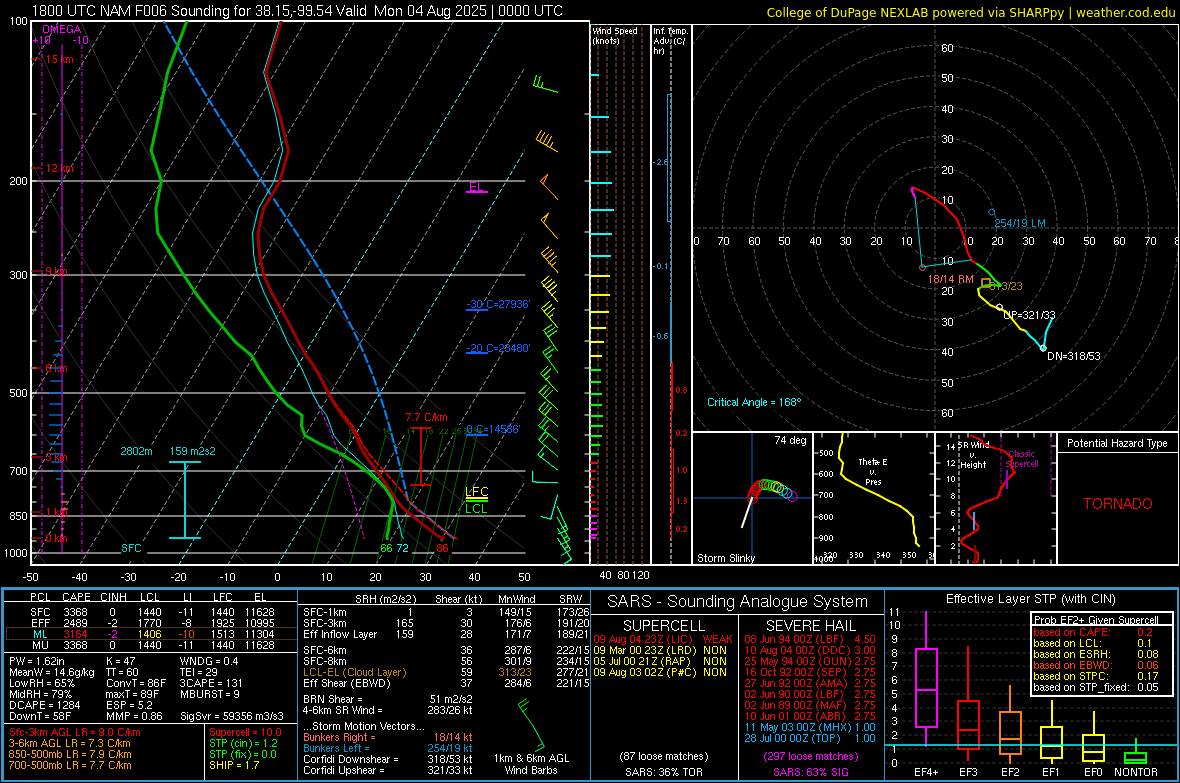Click the cyan "159 m2s2" label on skew-T

(x=193, y=451)
